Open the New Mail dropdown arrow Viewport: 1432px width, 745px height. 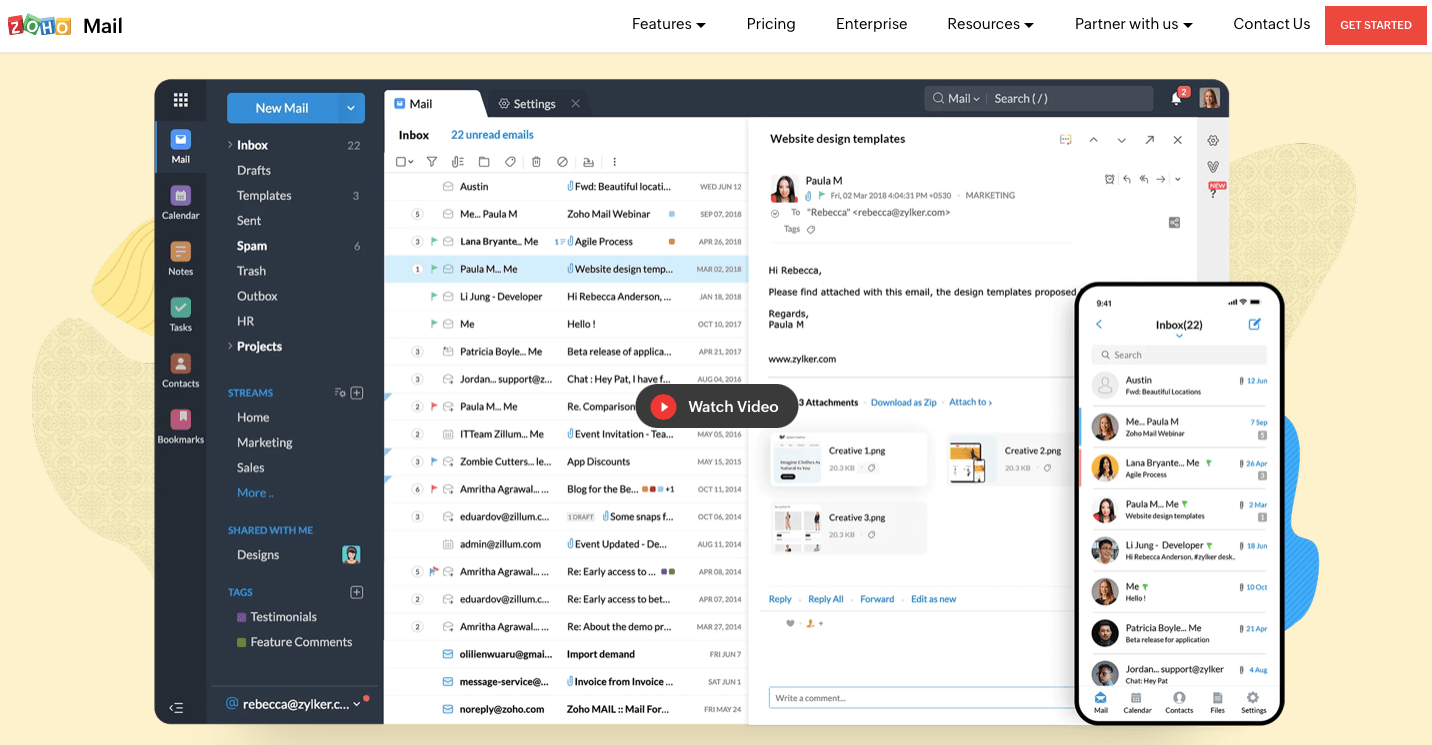click(x=350, y=108)
